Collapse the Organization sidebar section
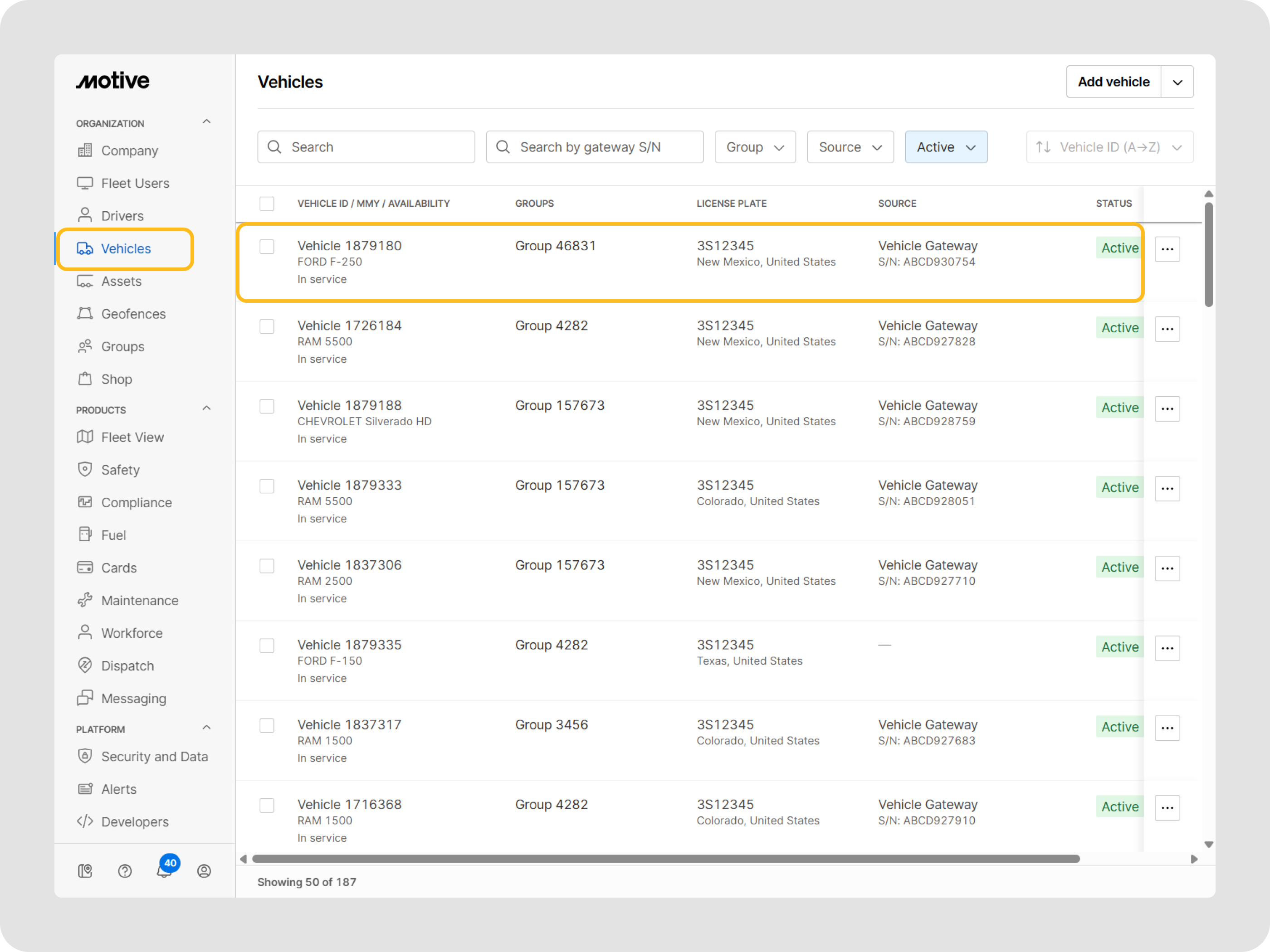This screenshot has width=1270, height=952. pyautogui.click(x=207, y=122)
